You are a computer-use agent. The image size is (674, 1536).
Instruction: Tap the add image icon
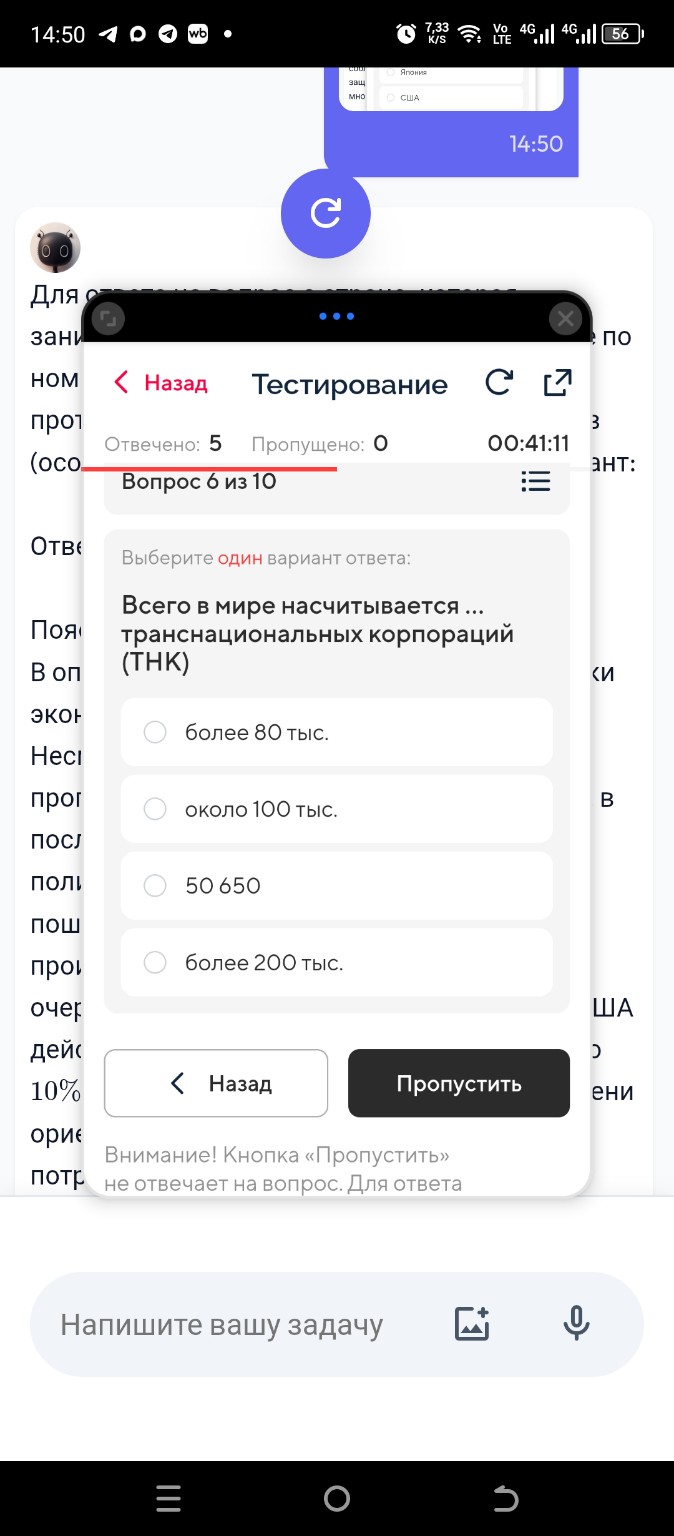click(471, 1322)
